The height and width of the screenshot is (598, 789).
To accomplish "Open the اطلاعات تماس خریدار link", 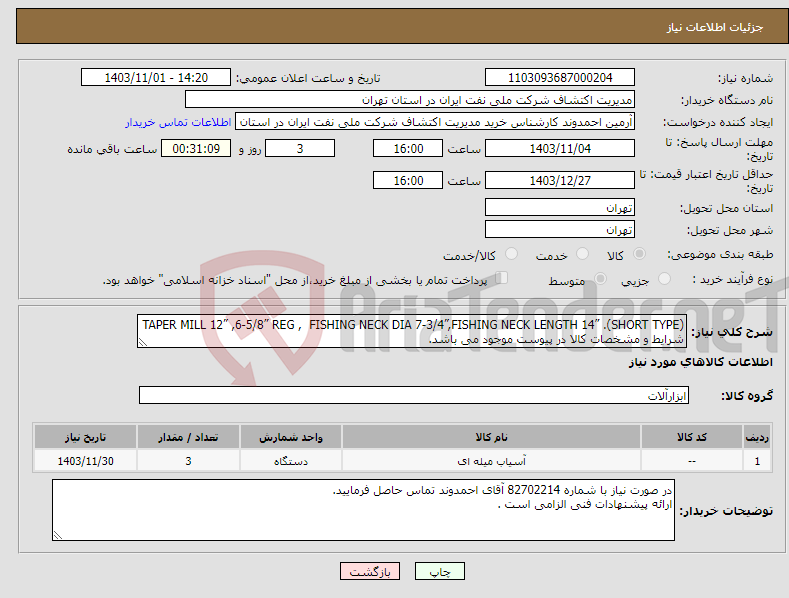I will tap(178, 122).
